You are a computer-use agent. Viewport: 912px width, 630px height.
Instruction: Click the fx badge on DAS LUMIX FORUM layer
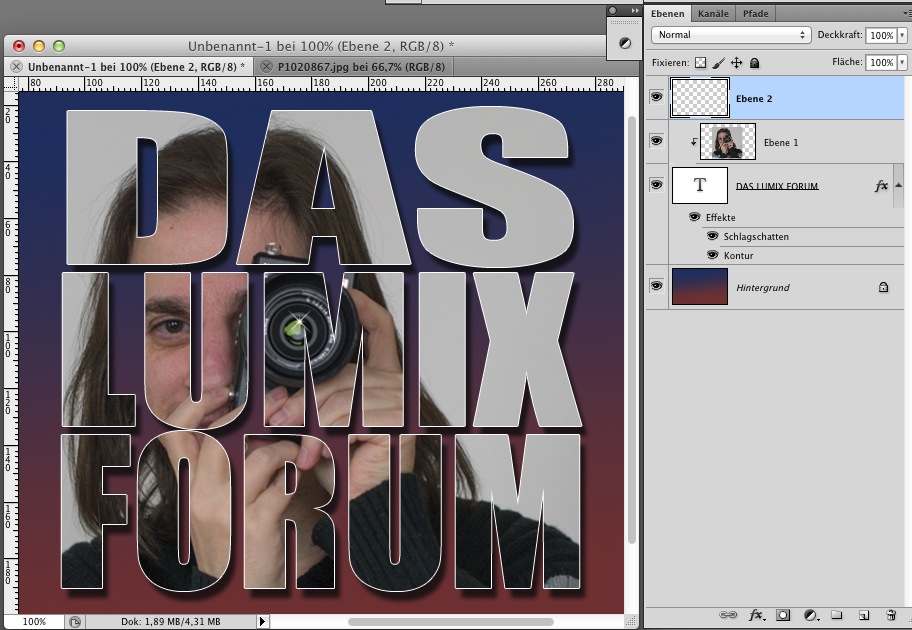click(882, 186)
